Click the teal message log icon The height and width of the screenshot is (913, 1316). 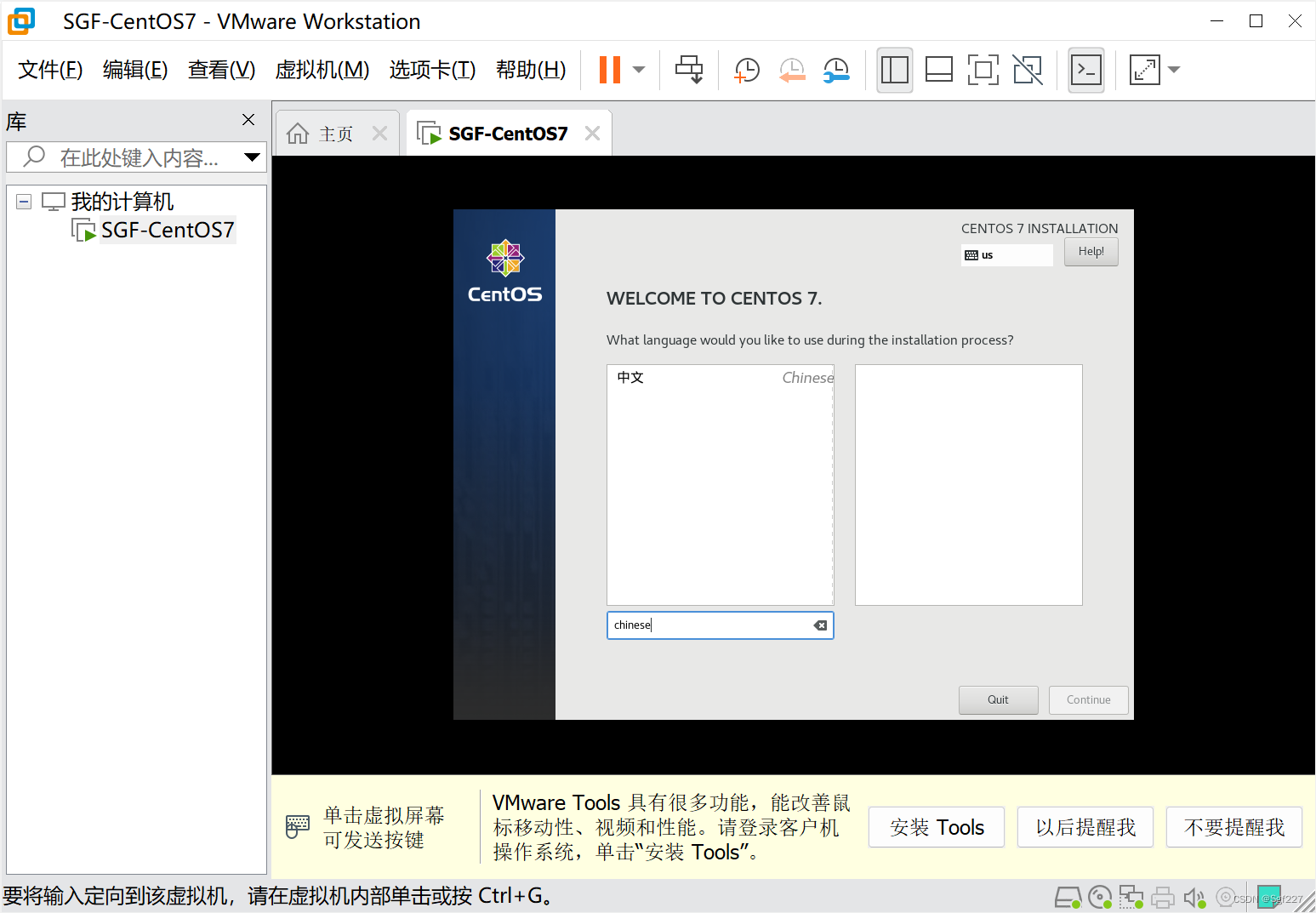[1269, 898]
